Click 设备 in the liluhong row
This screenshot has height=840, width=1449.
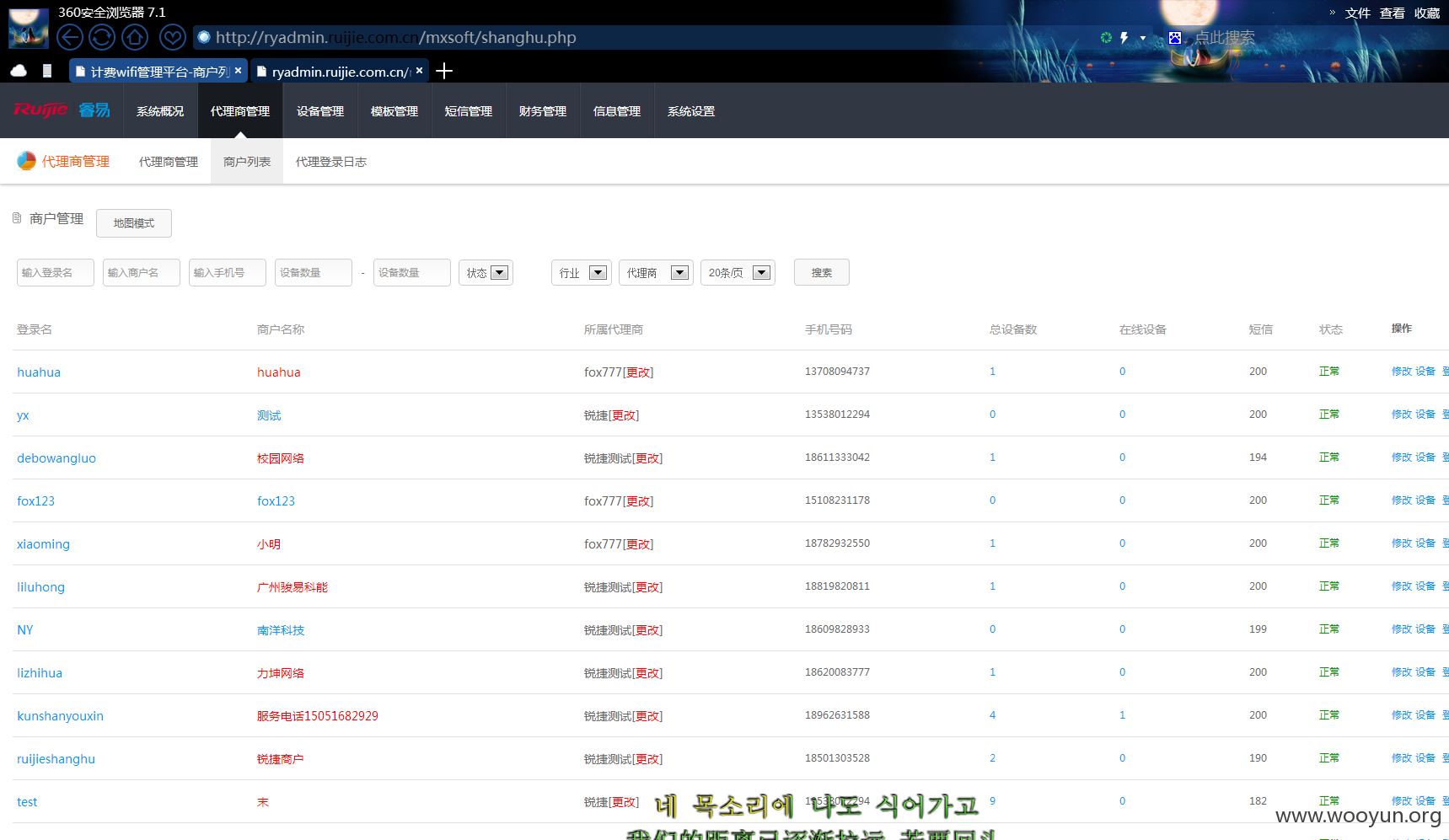click(x=1425, y=586)
